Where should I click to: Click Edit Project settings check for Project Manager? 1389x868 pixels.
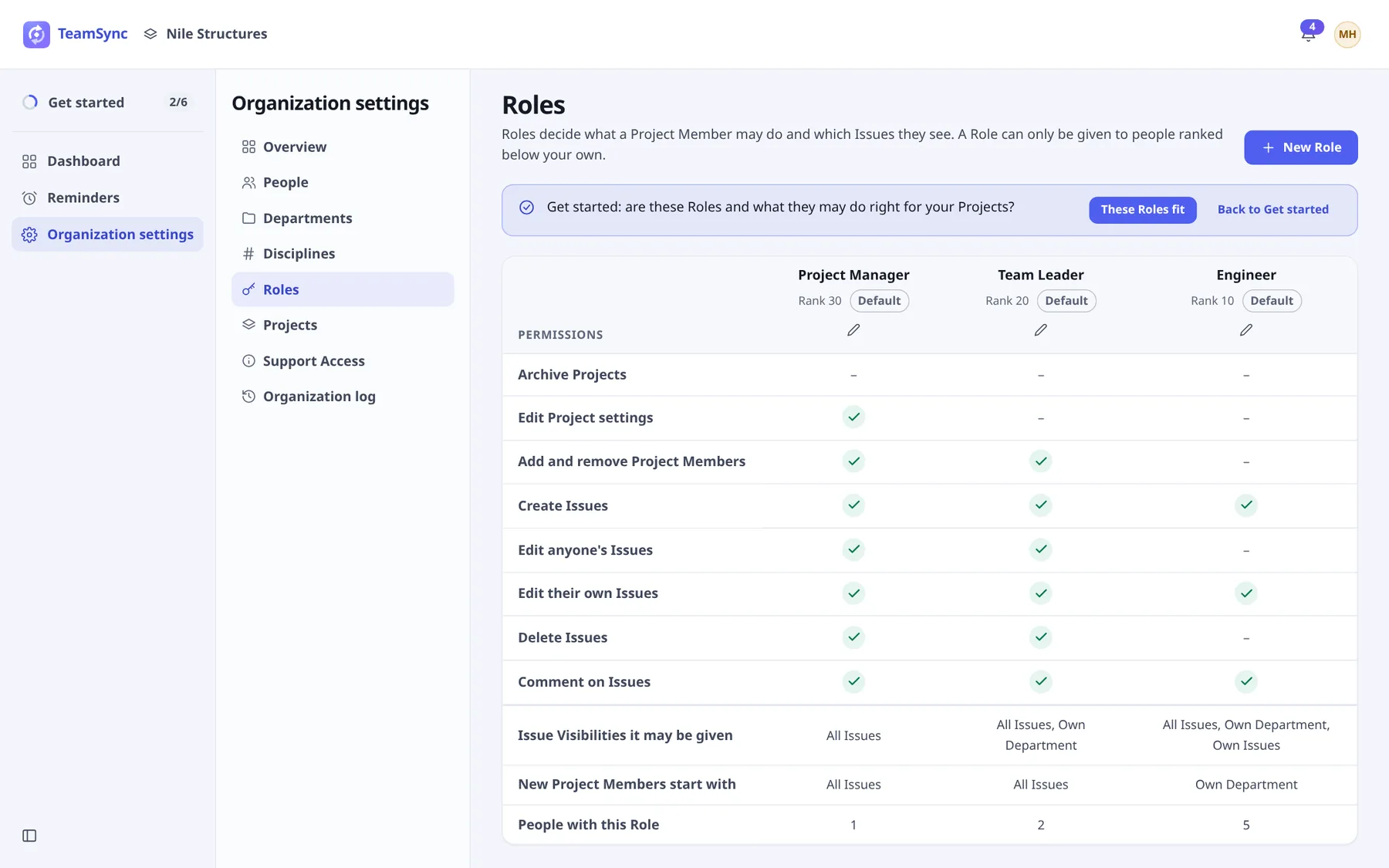tap(853, 417)
